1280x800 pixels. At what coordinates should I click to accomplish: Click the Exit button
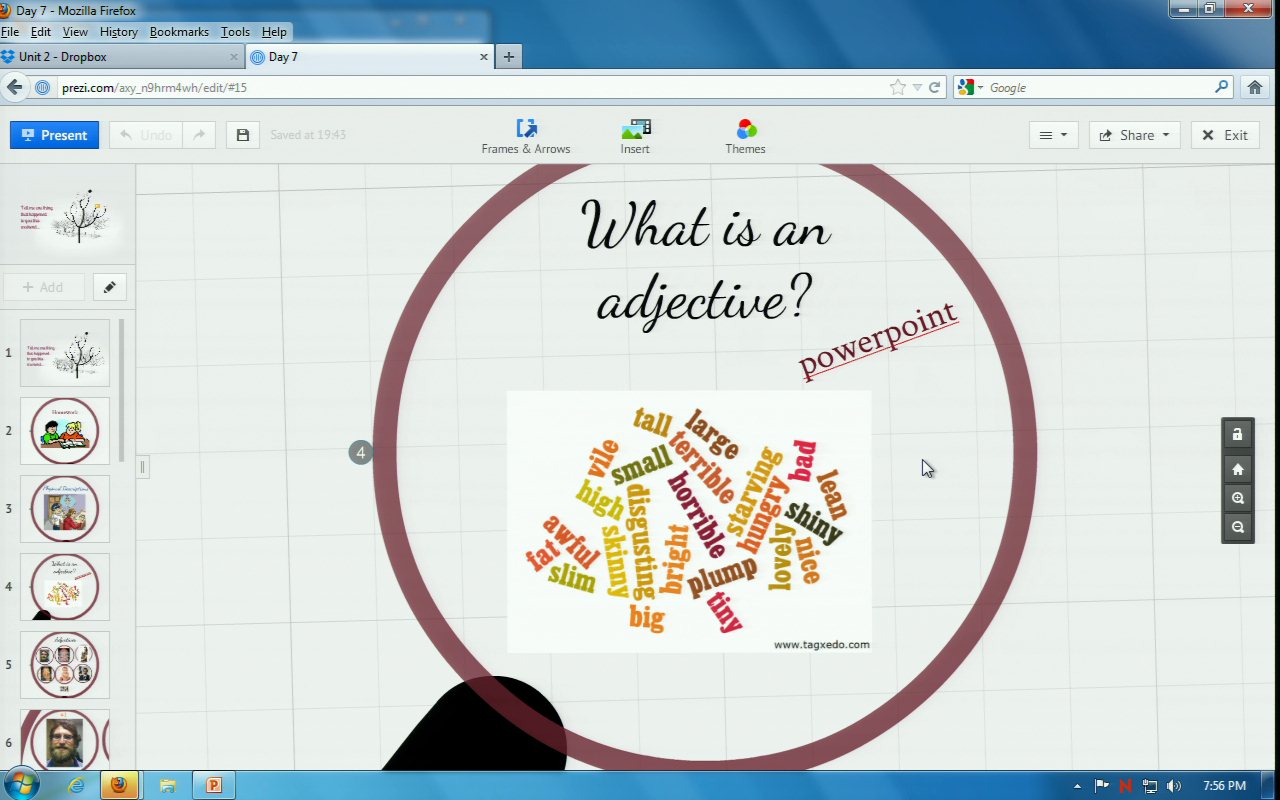[1225, 135]
